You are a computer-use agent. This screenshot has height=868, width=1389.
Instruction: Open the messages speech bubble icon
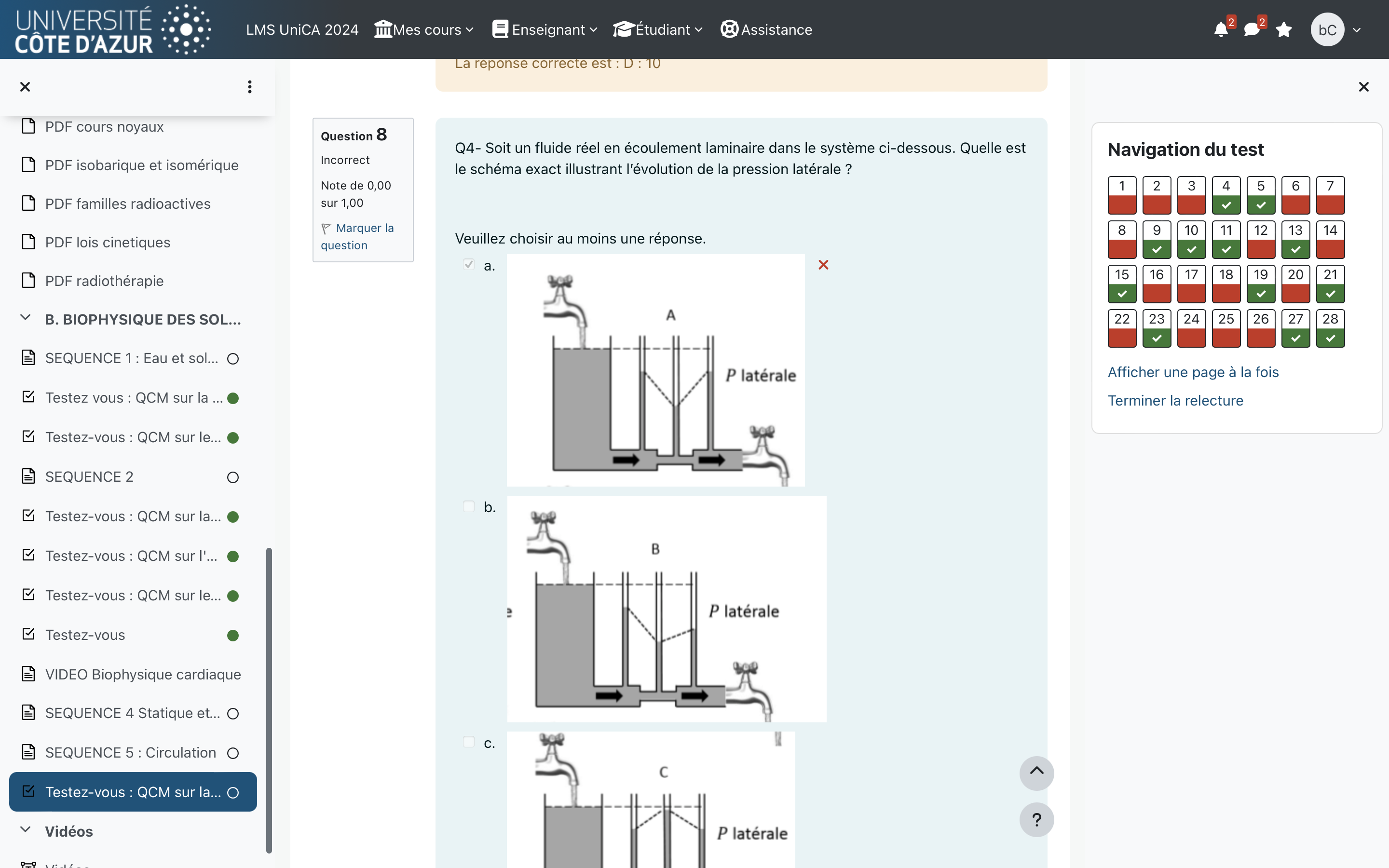(x=1252, y=30)
